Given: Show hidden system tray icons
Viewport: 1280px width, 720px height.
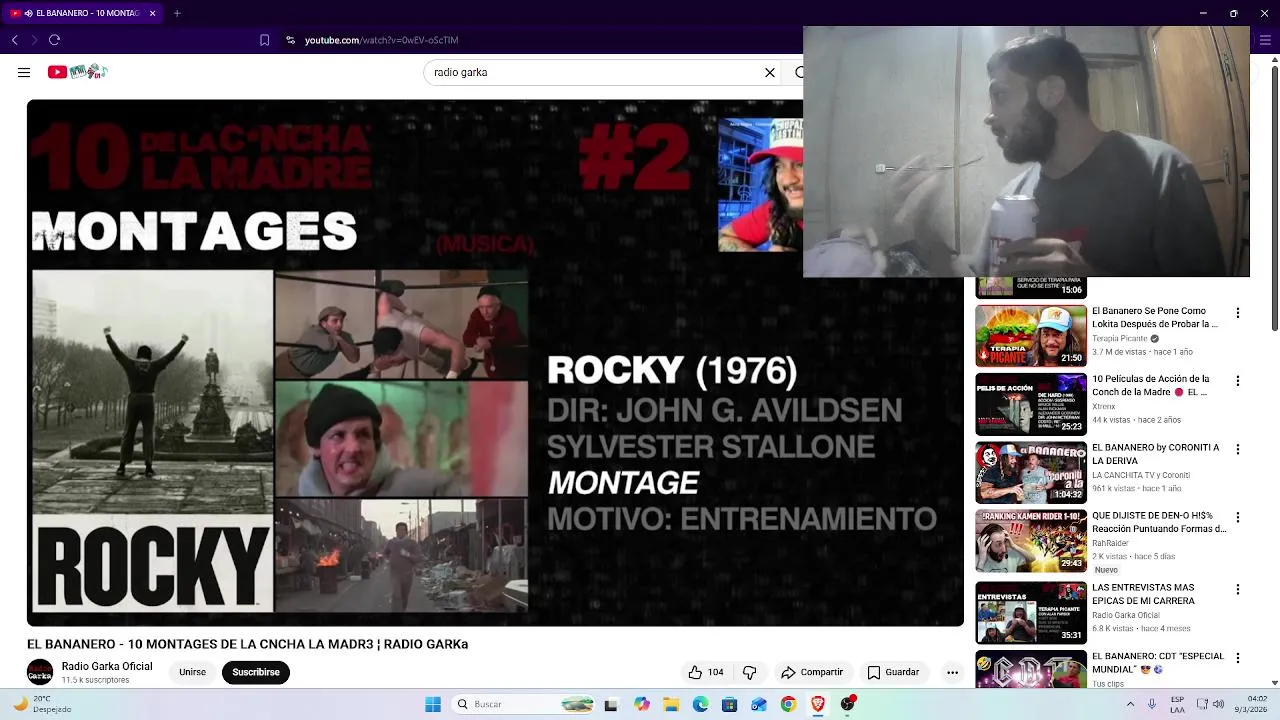Looking at the screenshot, I should point(1130,704).
